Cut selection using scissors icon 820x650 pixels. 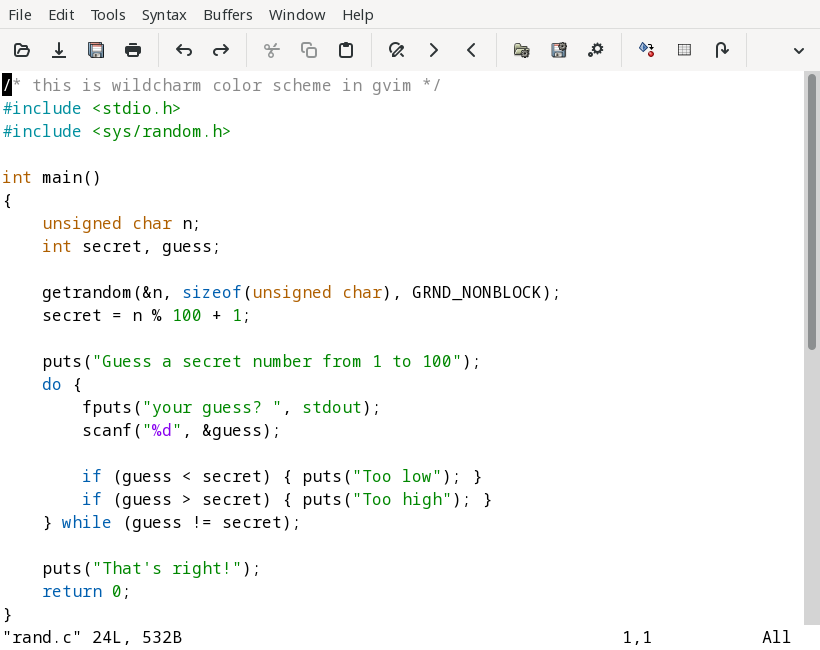(271, 50)
